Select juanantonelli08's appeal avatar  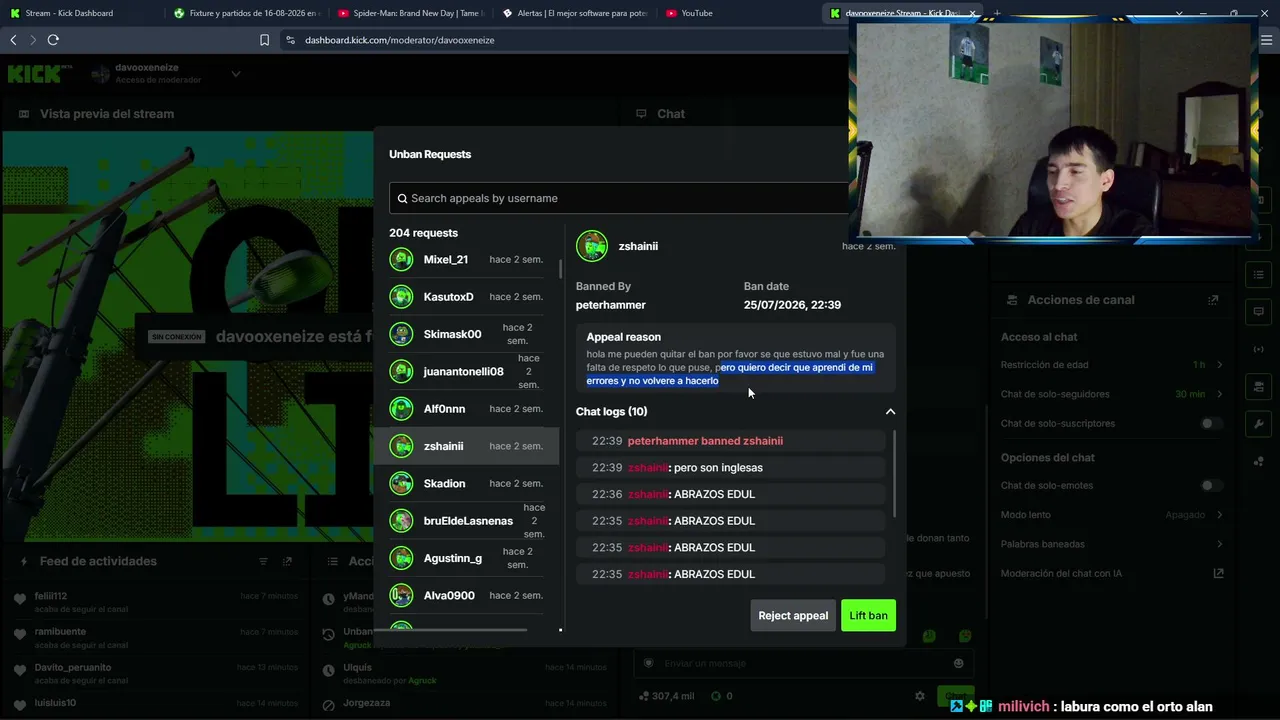401,371
